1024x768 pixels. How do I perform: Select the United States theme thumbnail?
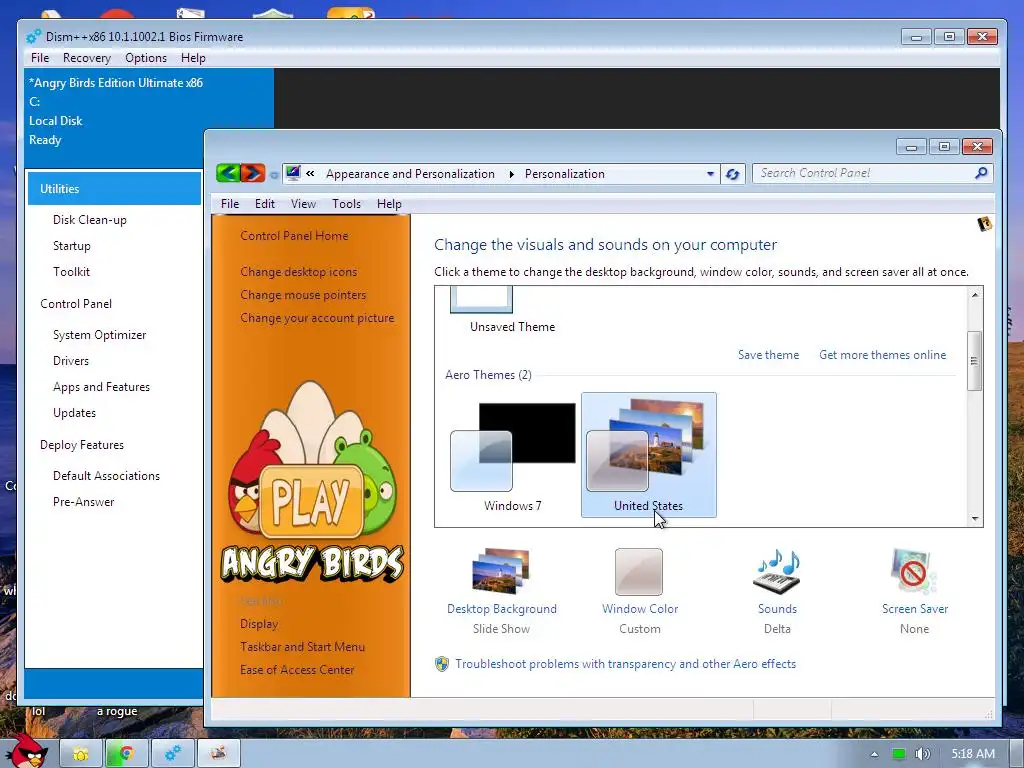(648, 455)
